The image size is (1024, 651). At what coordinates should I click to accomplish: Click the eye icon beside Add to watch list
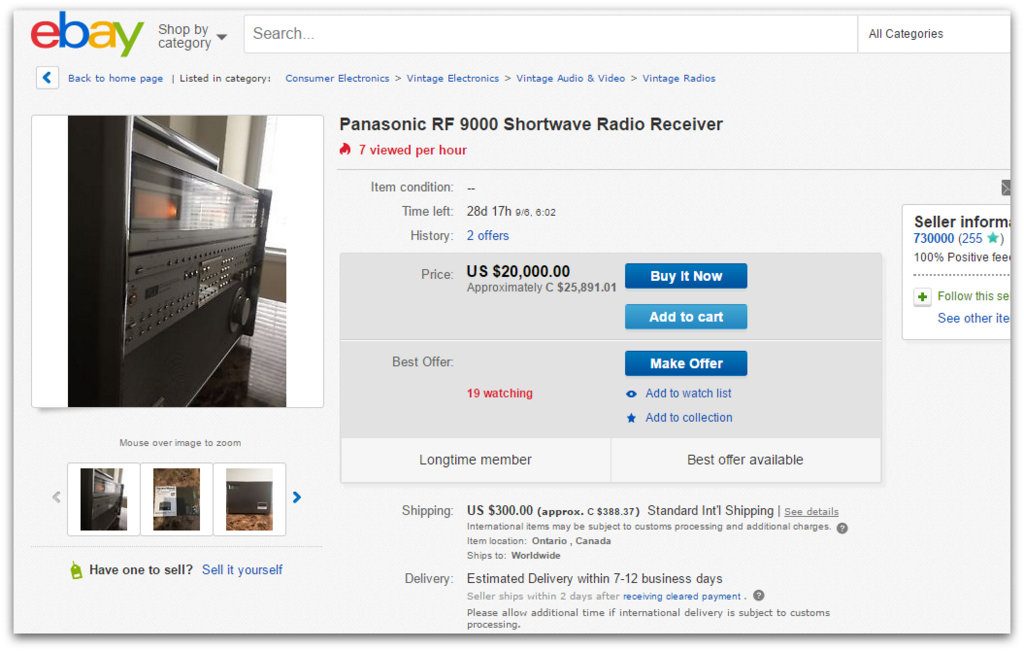[631, 394]
